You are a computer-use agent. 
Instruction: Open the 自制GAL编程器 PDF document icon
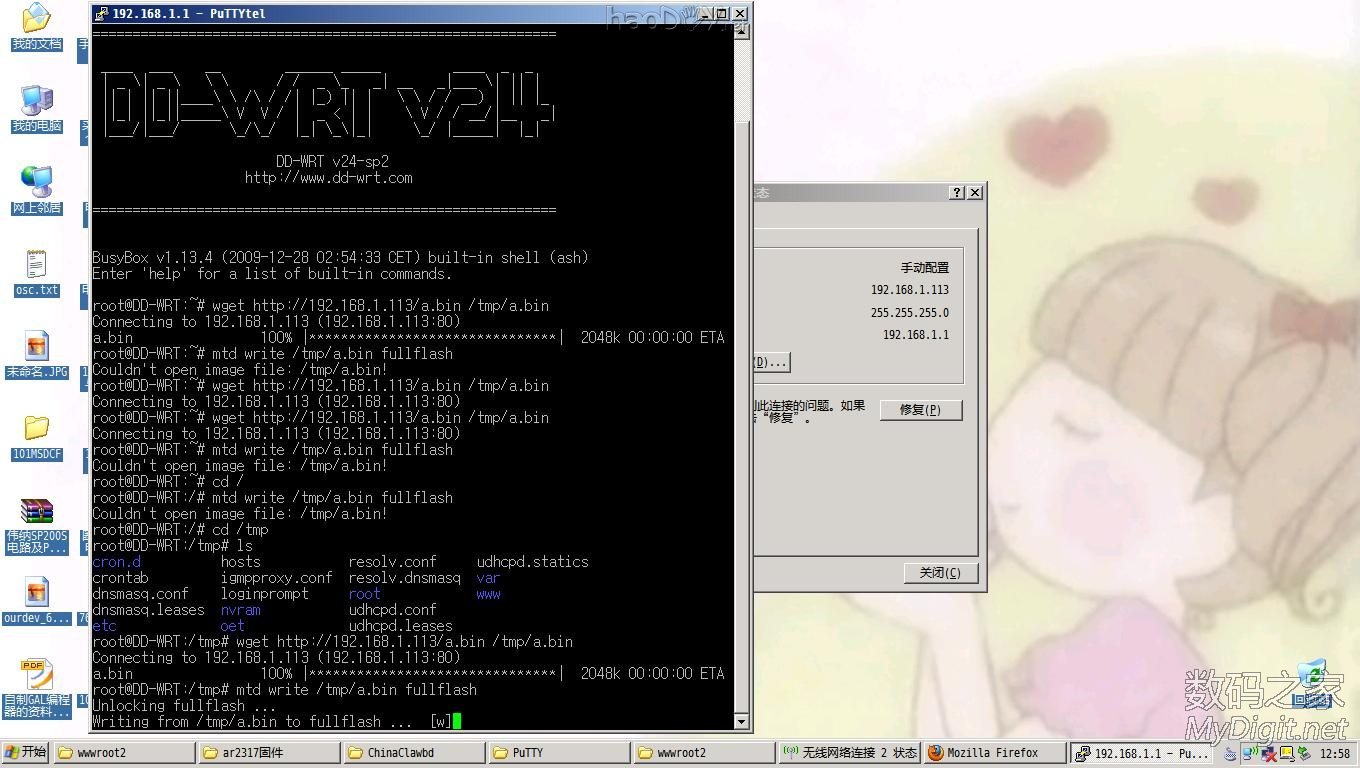click(36, 676)
